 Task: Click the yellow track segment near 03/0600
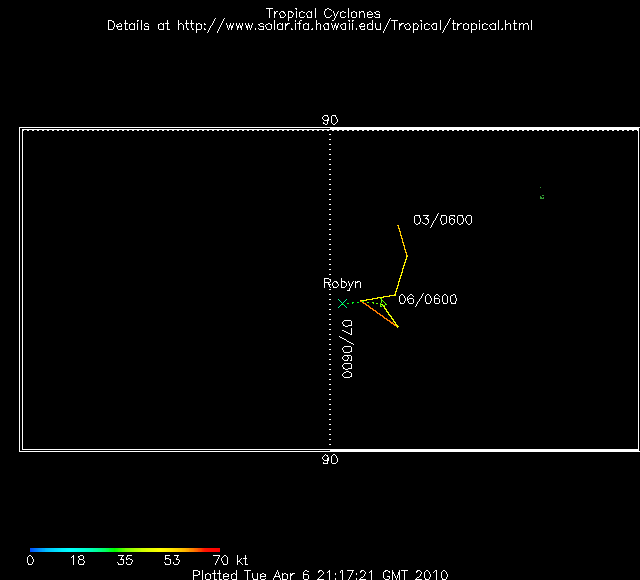(x=402, y=241)
